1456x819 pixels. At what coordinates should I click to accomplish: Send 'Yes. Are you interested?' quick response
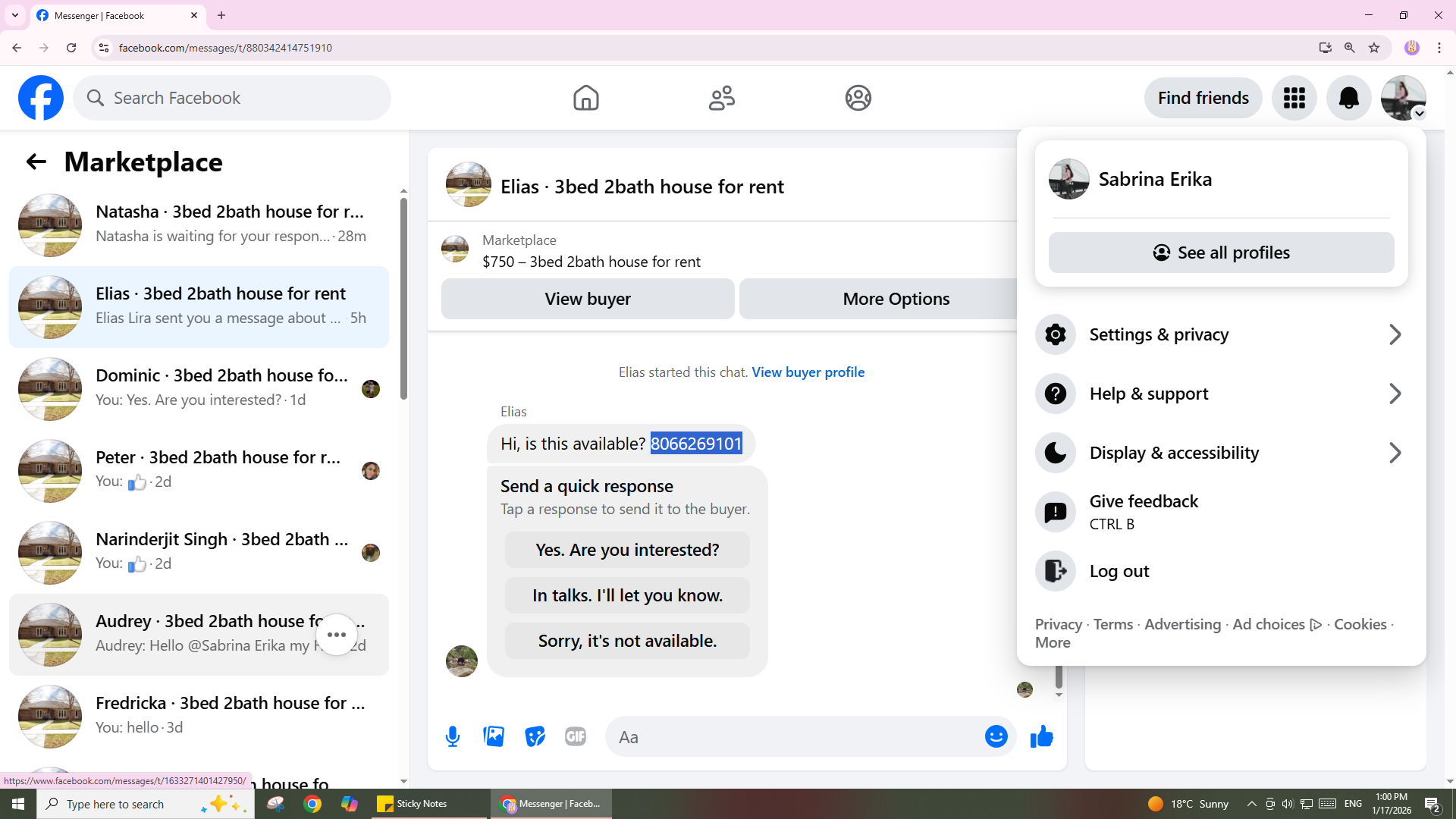tap(627, 550)
